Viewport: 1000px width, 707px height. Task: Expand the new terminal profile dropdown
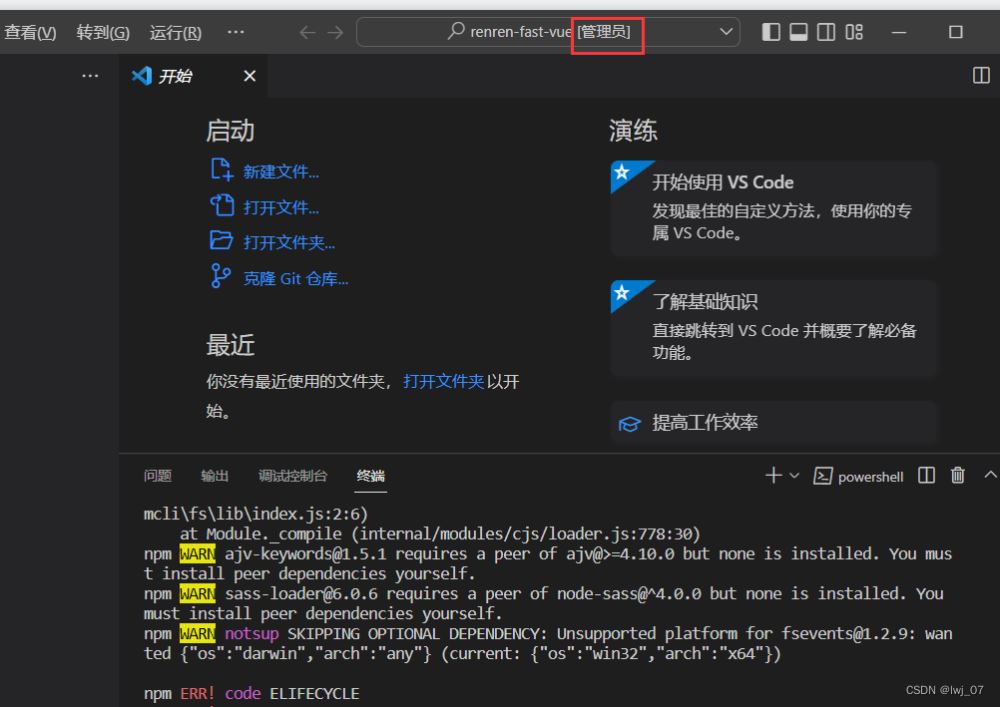pos(795,476)
